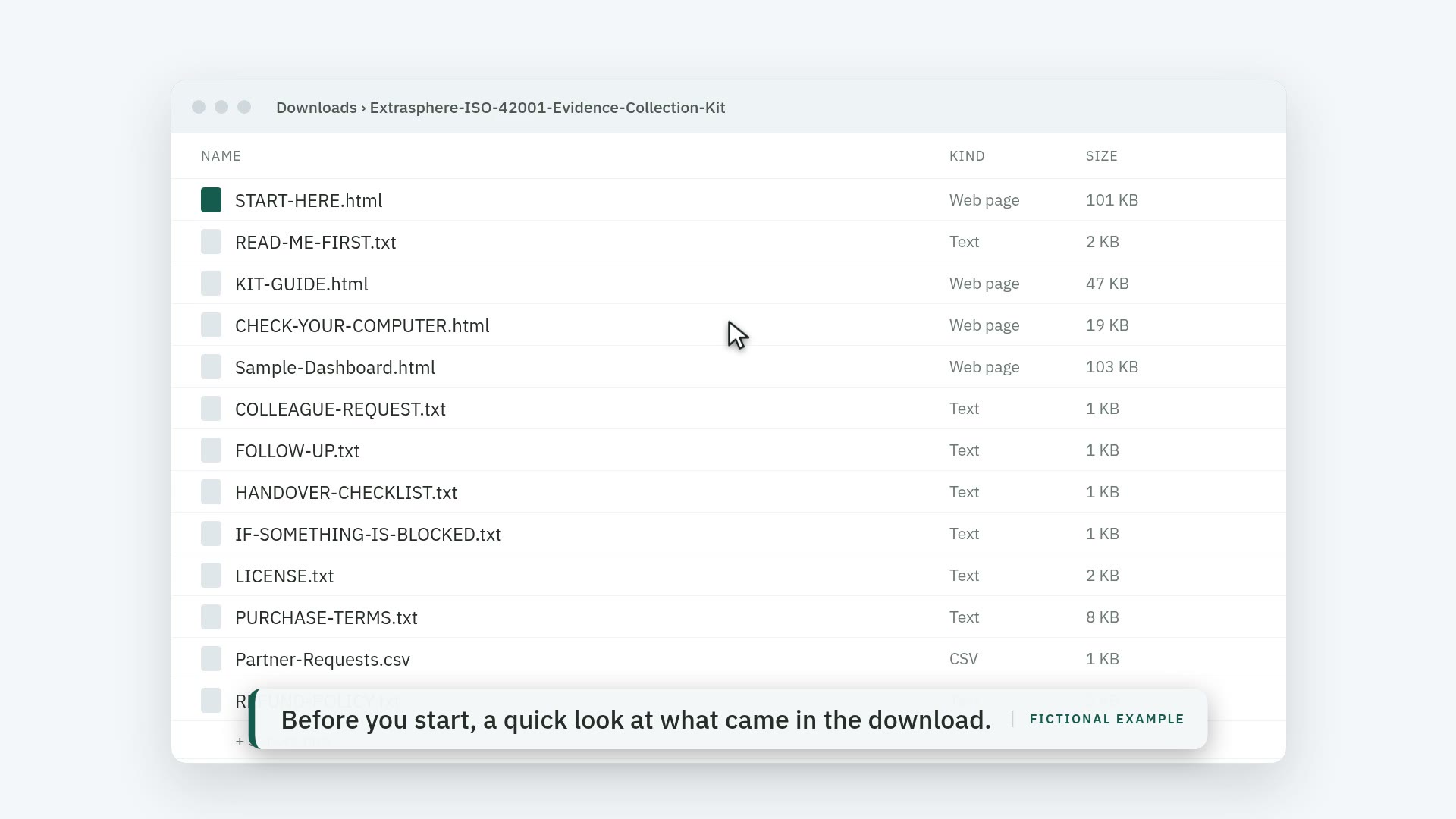The width and height of the screenshot is (1456, 819).
Task: Select the START-HERE.html file icon
Action: [x=211, y=200]
